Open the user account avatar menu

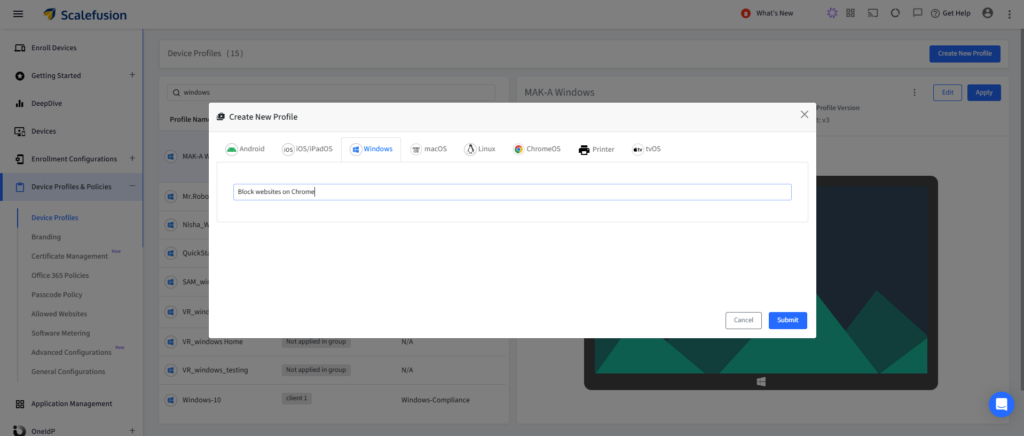tap(987, 13)
